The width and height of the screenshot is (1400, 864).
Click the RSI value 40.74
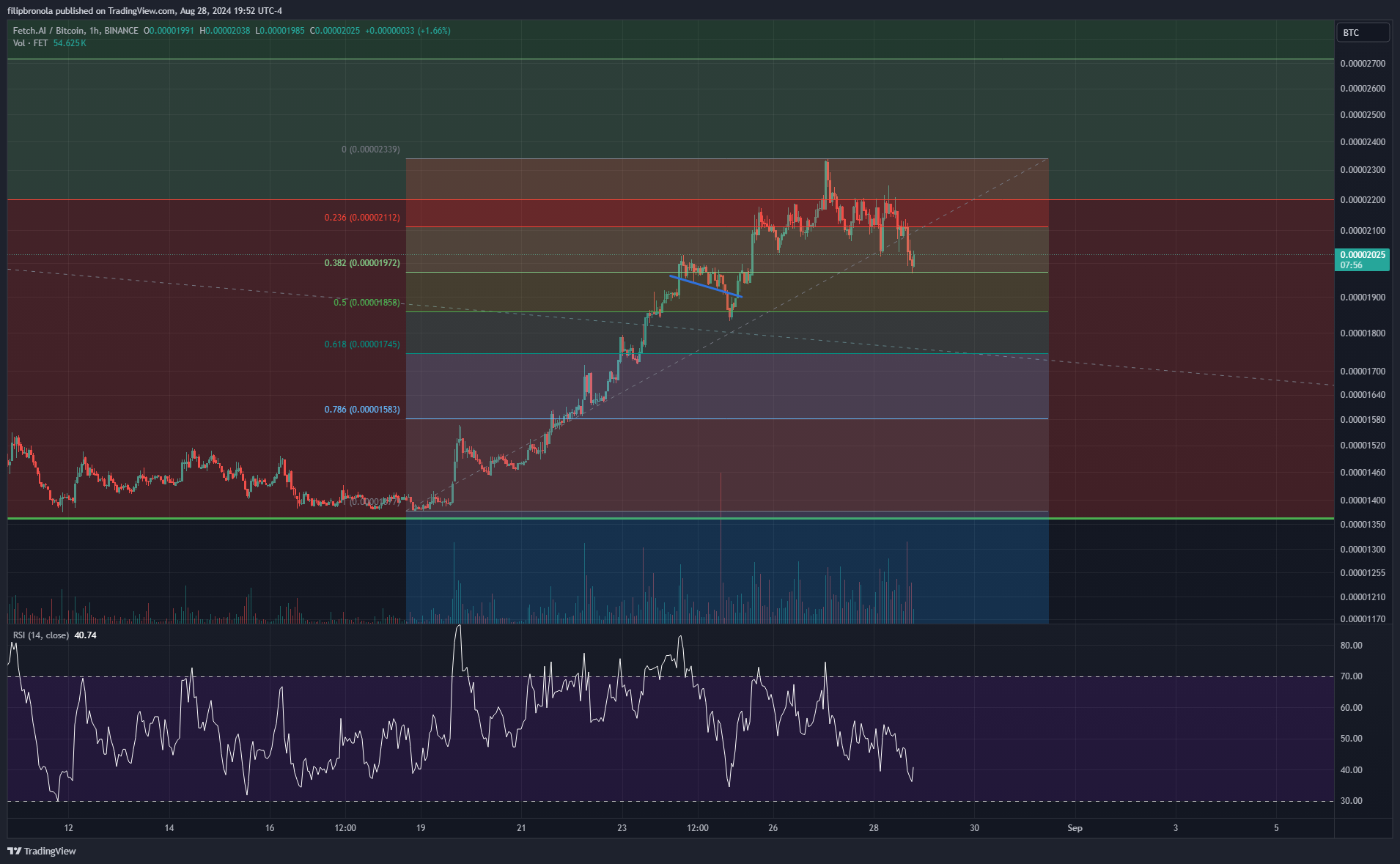[x=85, y=635]
